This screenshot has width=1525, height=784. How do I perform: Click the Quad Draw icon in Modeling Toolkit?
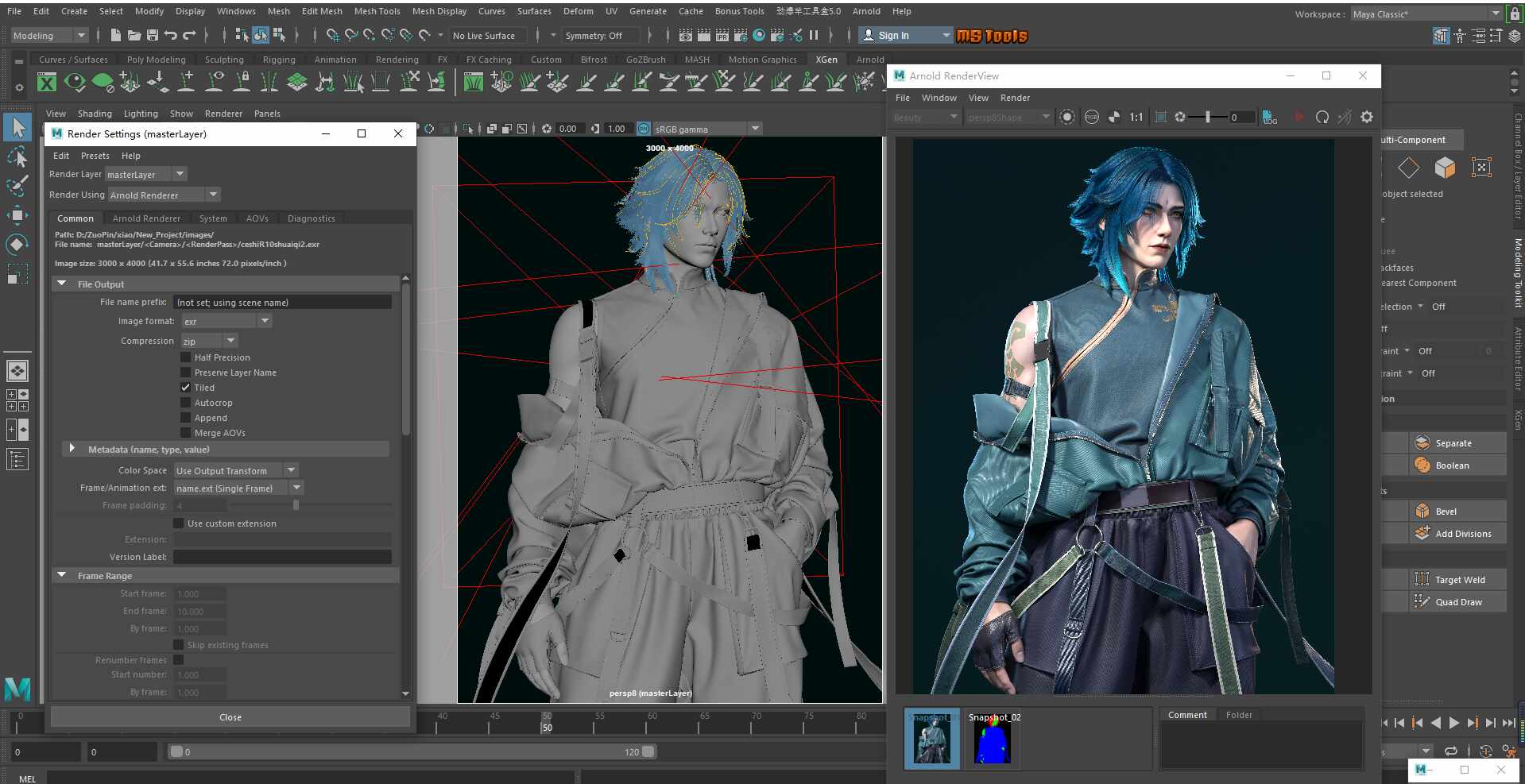point(1422,602)
